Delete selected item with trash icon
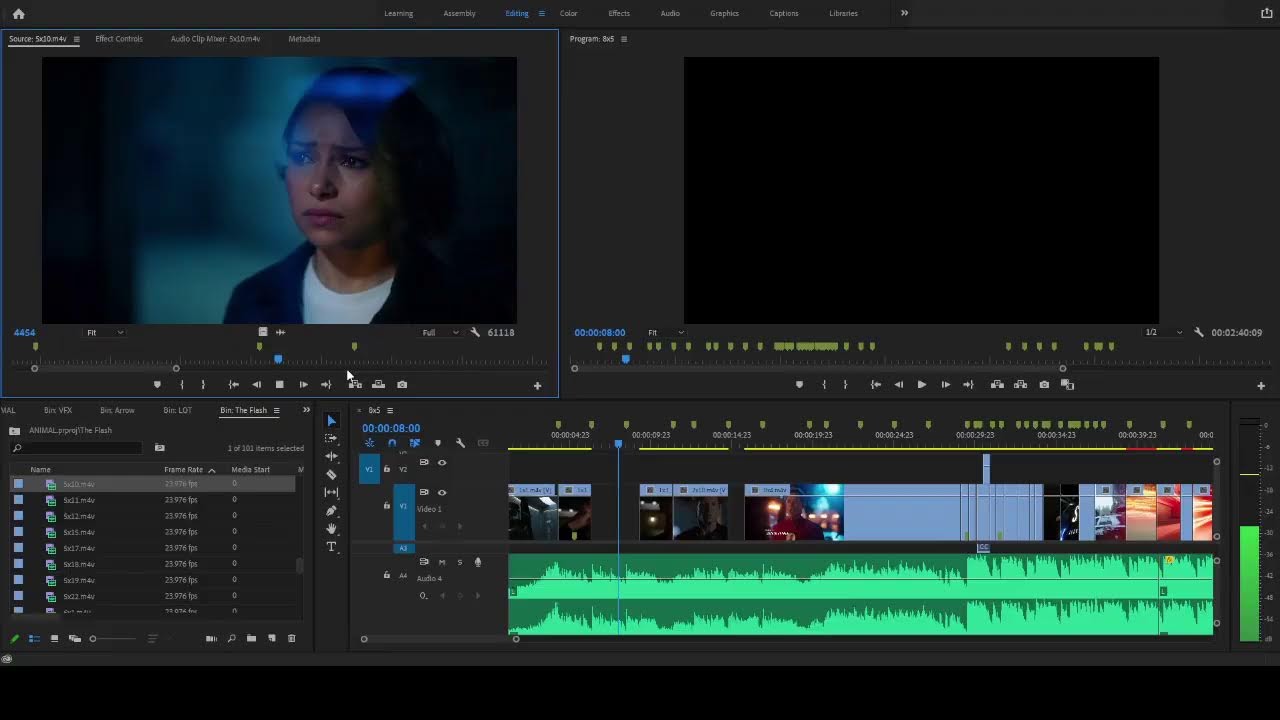 (x=292, y=638)
